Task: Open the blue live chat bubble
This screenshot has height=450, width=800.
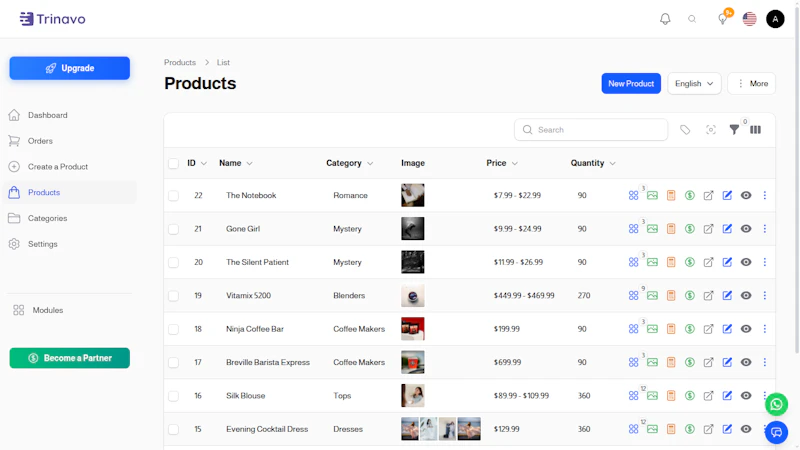Action: tap(776, 433)
